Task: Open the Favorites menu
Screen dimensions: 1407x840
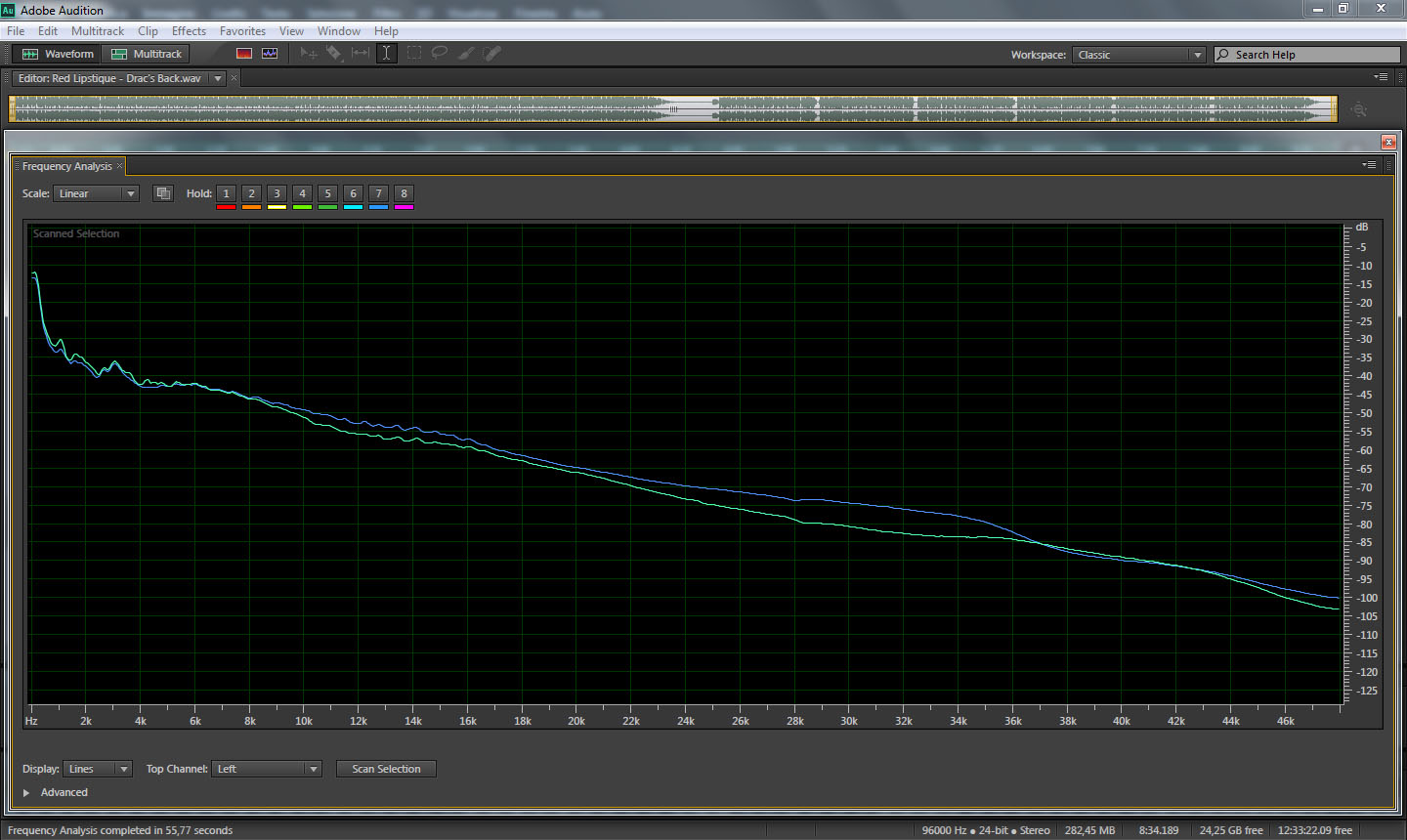Action: 242,31
